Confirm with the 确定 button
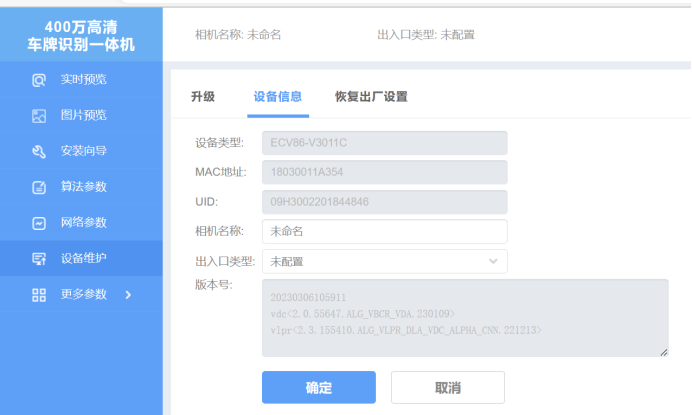This screenshot has height=415, width=692. click(319, 387)
